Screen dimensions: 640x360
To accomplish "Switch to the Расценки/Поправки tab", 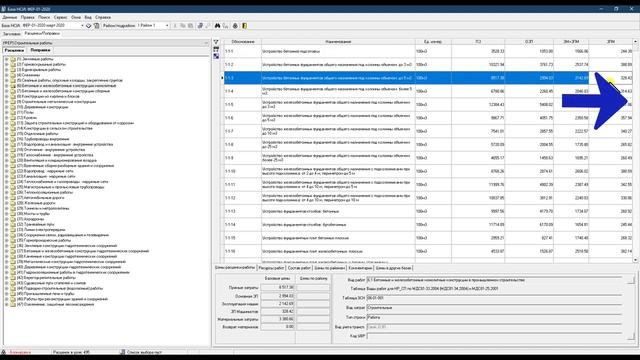I will (42, 34).
